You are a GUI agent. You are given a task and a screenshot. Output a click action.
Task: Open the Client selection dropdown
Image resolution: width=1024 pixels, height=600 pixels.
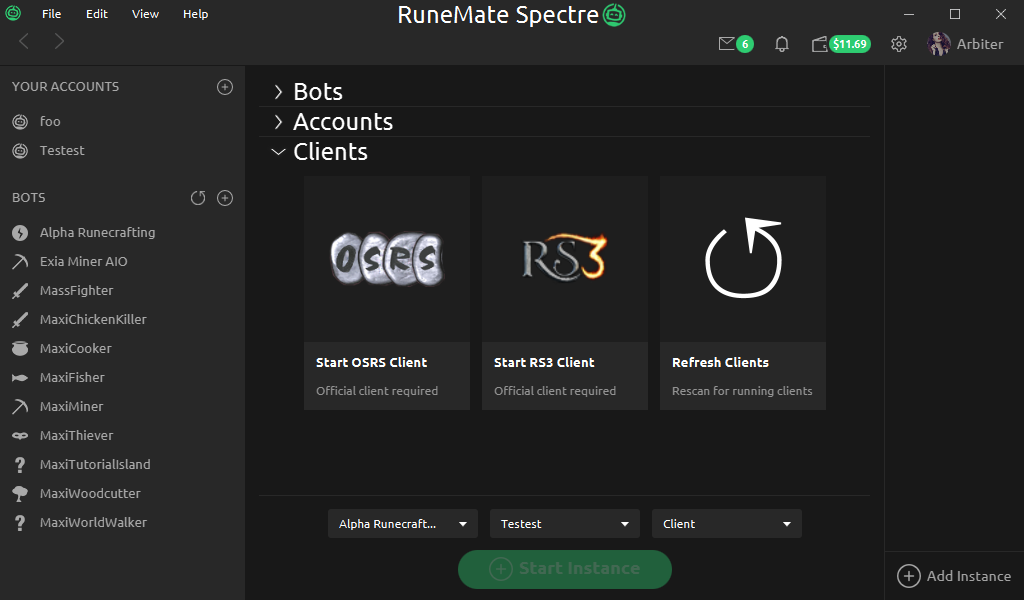pyautogui.click(x=726, y=524)
